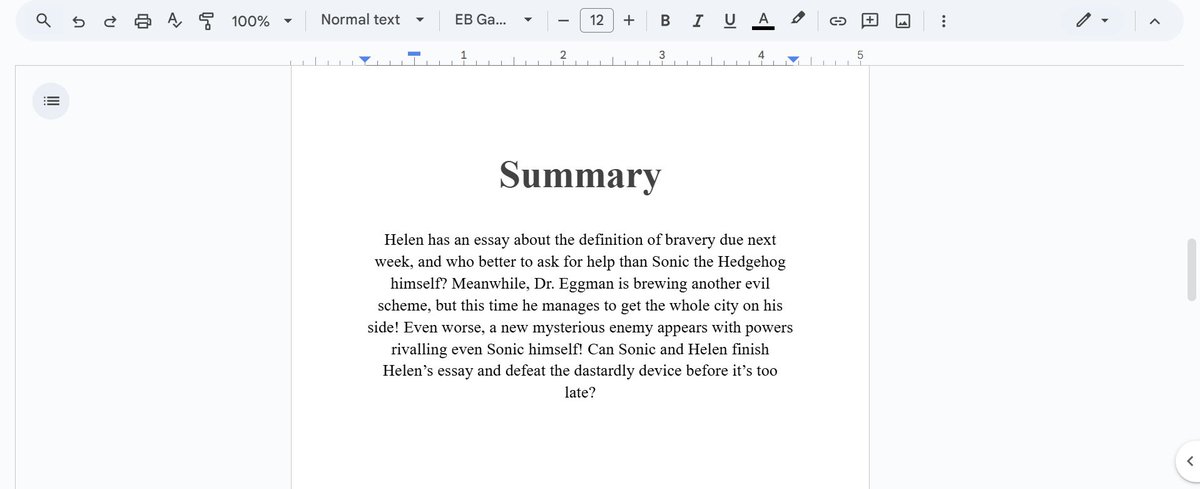Insert a link
The height and width of the screenshot is (489, 1200).
(x=838, y=20)
